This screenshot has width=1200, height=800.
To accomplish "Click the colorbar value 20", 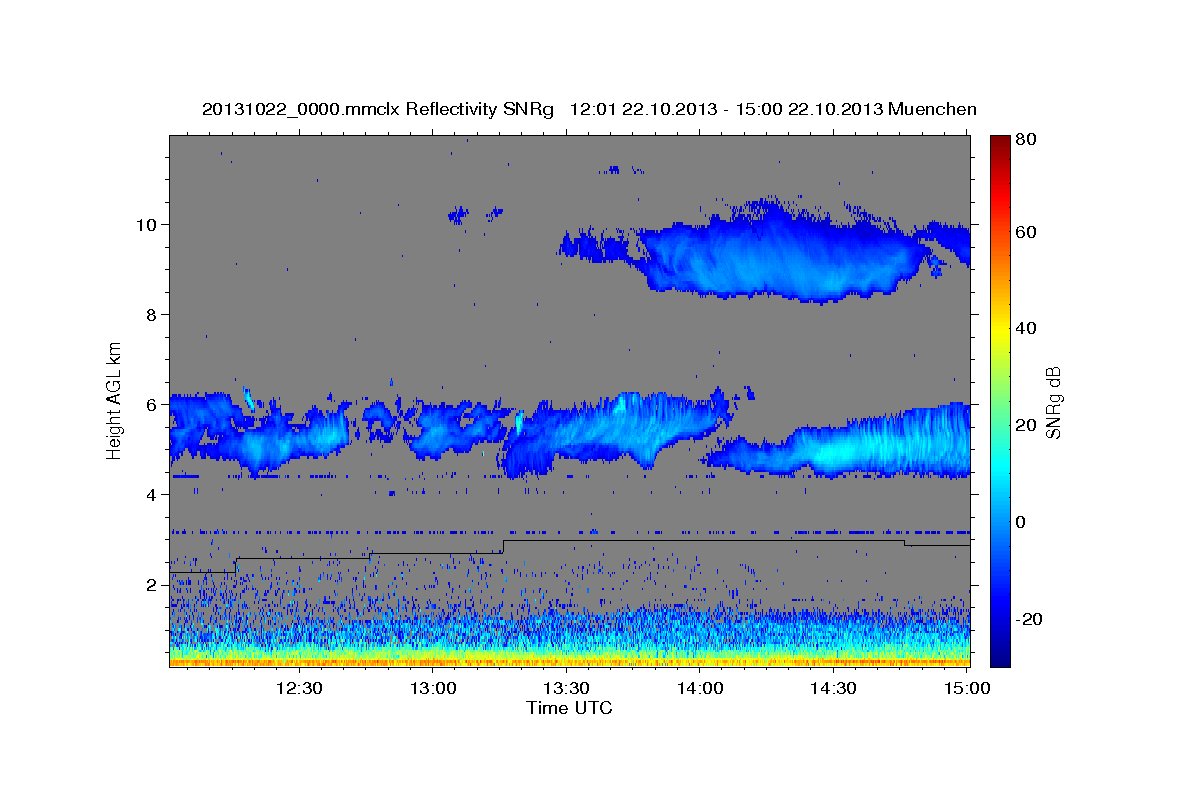I will [x=1028, y=426].
